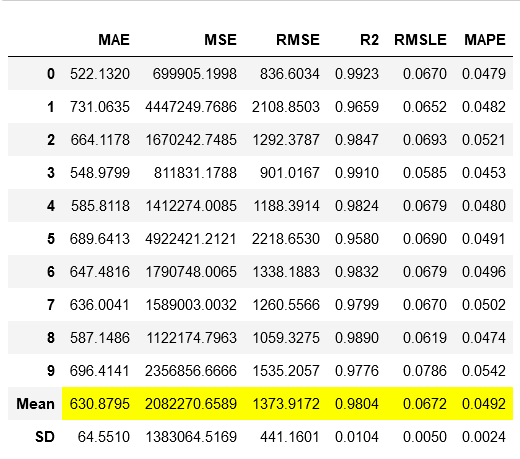Click MAE value 647.4816
The image size is (520, 459).
[100, 272]
